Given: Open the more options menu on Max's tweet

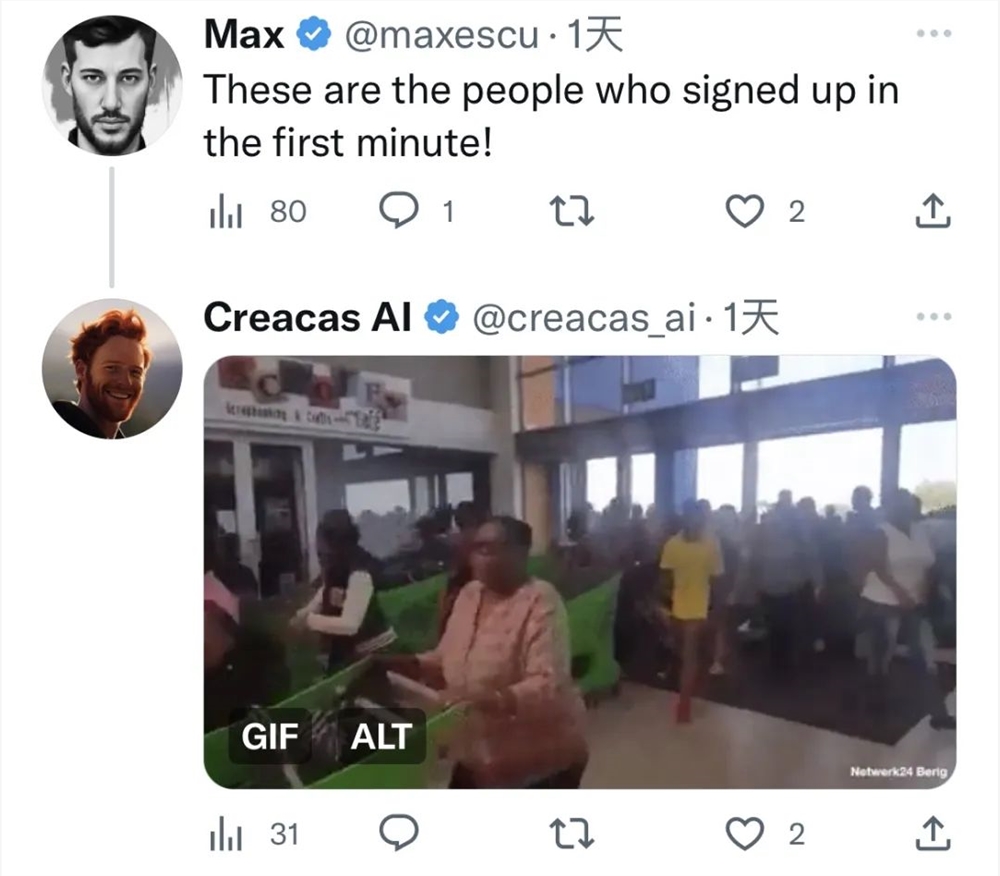Looking at the screenshot, I should coord(934,33).
